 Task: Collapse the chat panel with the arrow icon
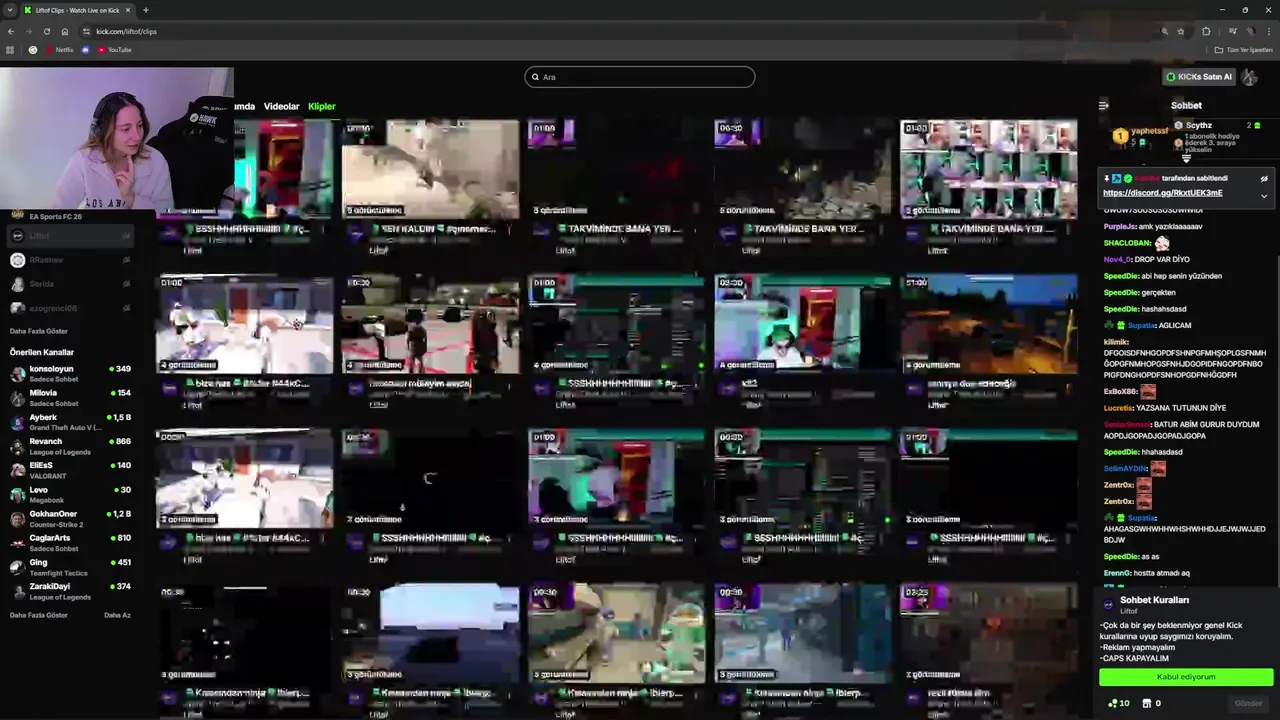pos(1103,105)
